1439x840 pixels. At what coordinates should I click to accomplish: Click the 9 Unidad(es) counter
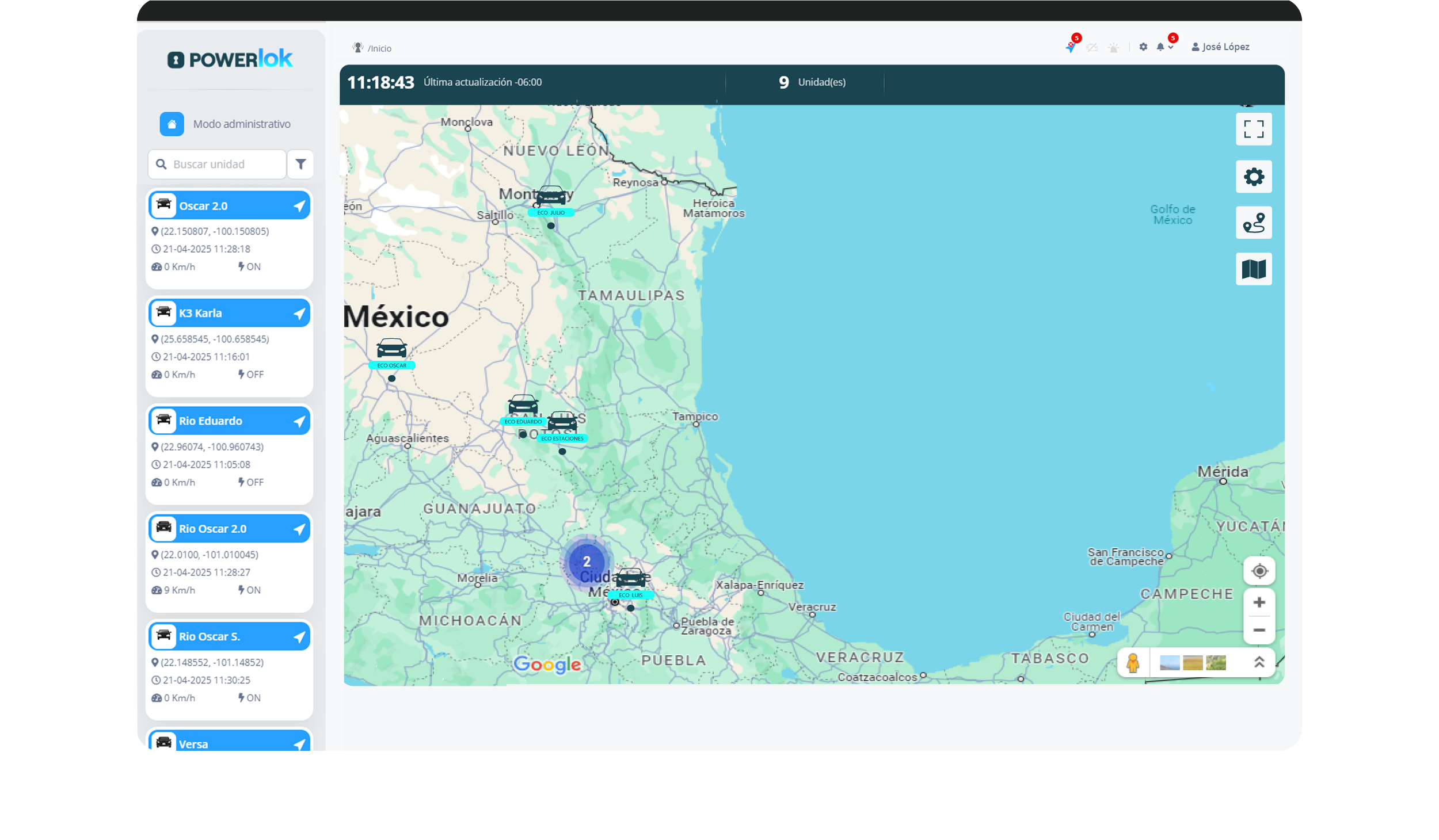coord(812,82)
